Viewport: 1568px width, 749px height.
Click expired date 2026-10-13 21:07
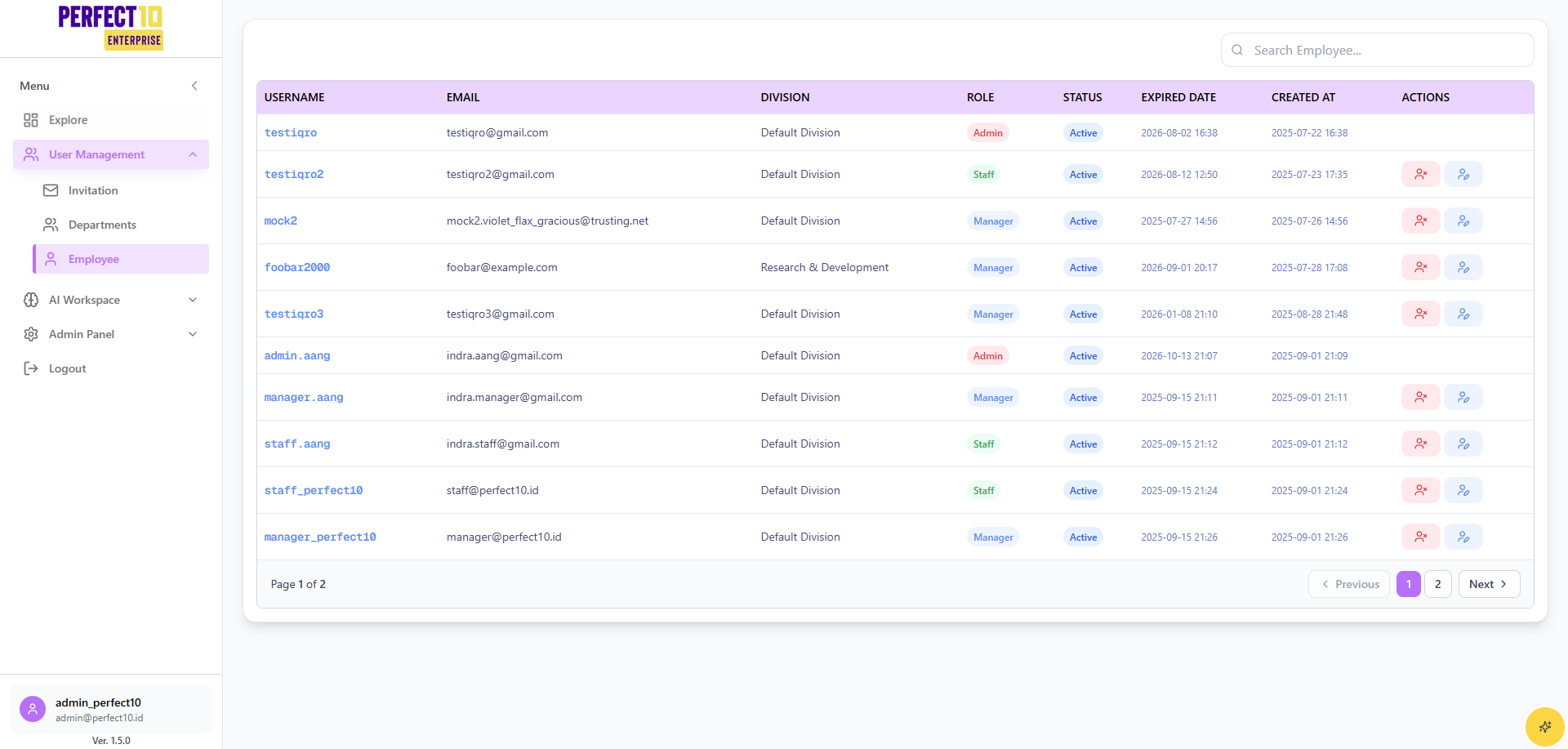pos(1179,355)
